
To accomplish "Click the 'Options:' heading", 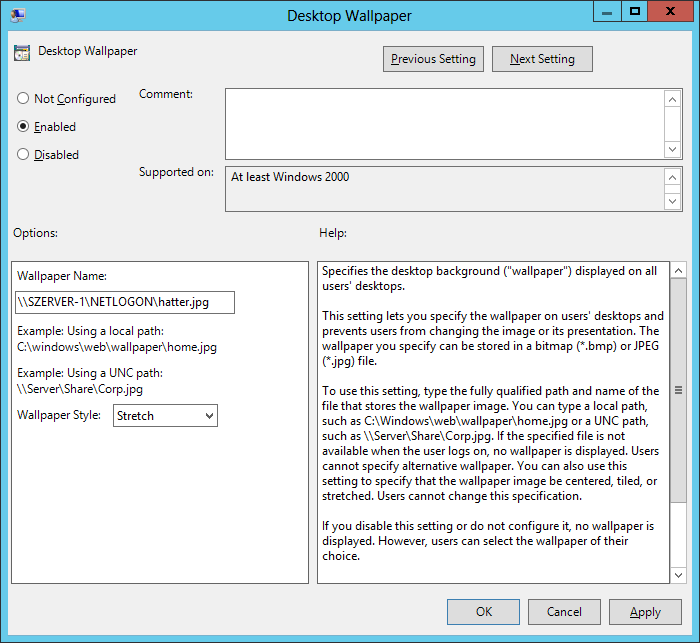I will tap(35, 233).
